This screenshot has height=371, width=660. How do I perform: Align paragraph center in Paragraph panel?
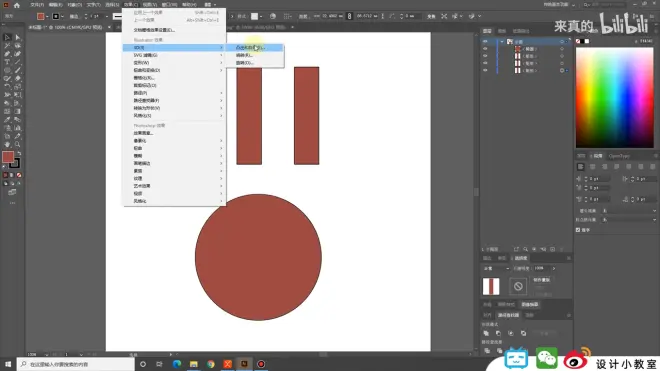pos(592,167)
